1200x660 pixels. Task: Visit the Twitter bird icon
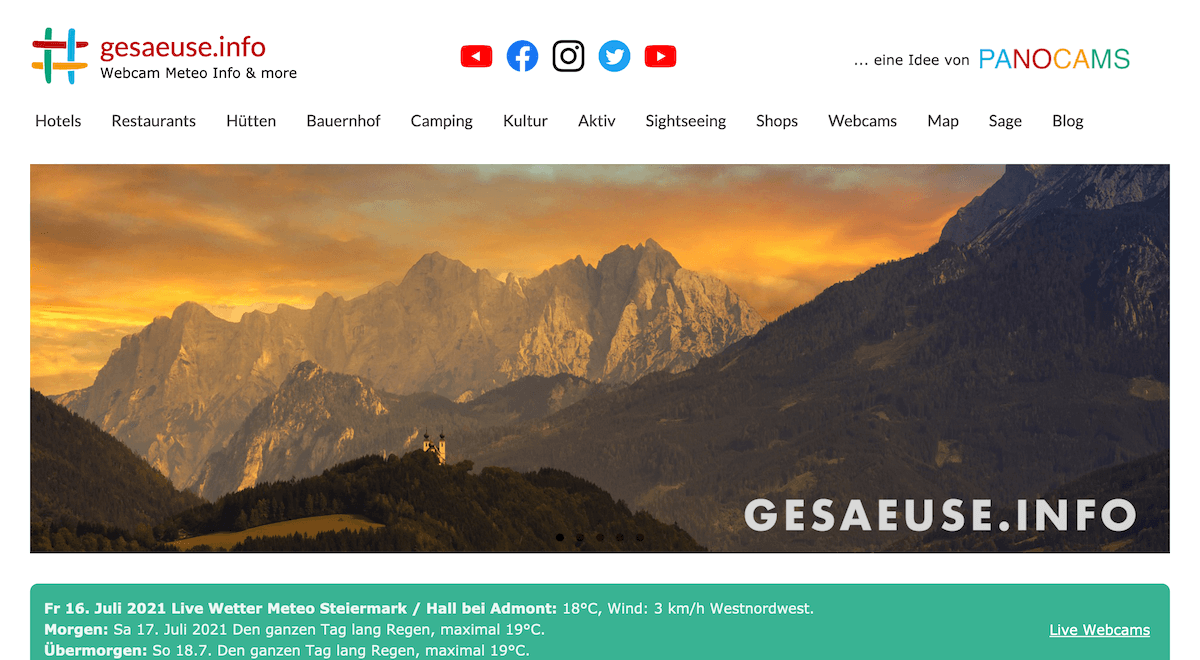(614, 56)
